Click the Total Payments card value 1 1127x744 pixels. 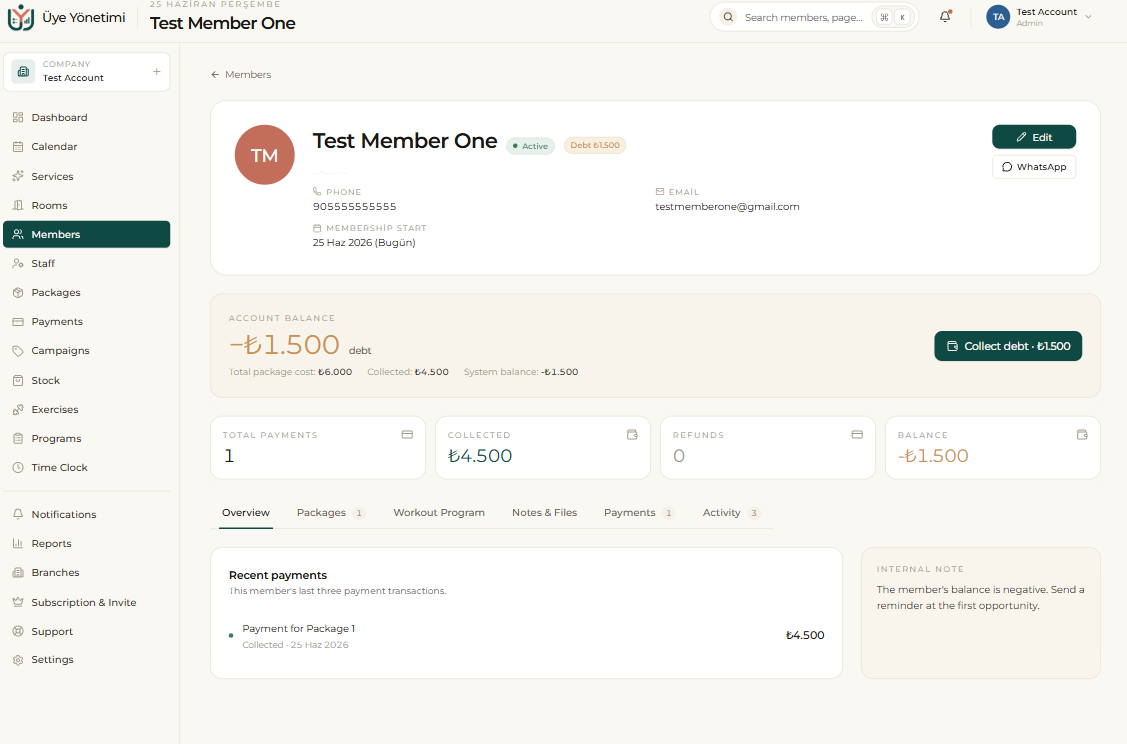229,456
